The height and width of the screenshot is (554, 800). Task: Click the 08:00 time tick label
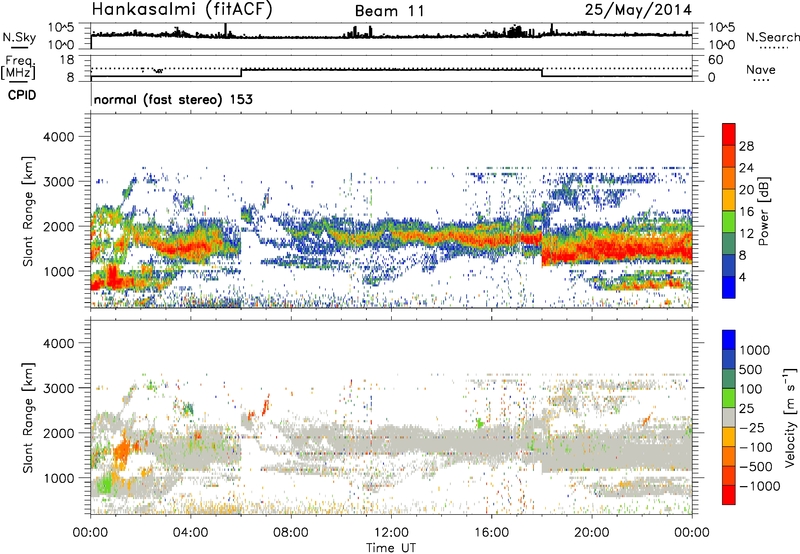(290, 533)
